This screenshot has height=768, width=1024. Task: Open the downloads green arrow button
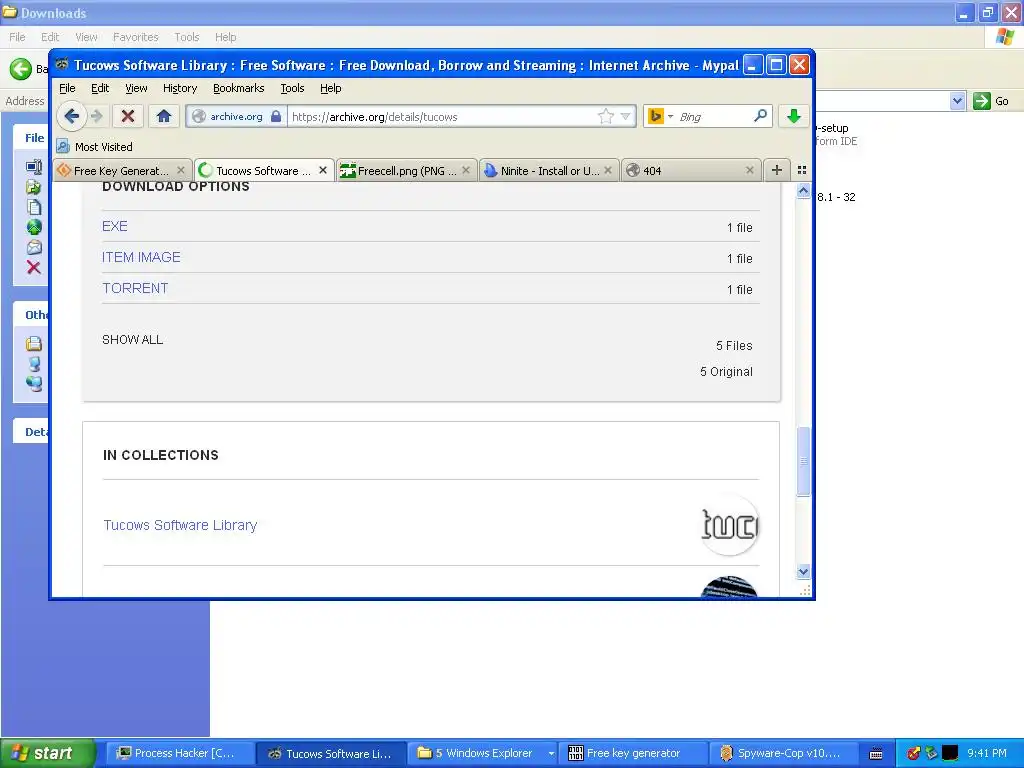pyautogui.click(x=793, y=116)
